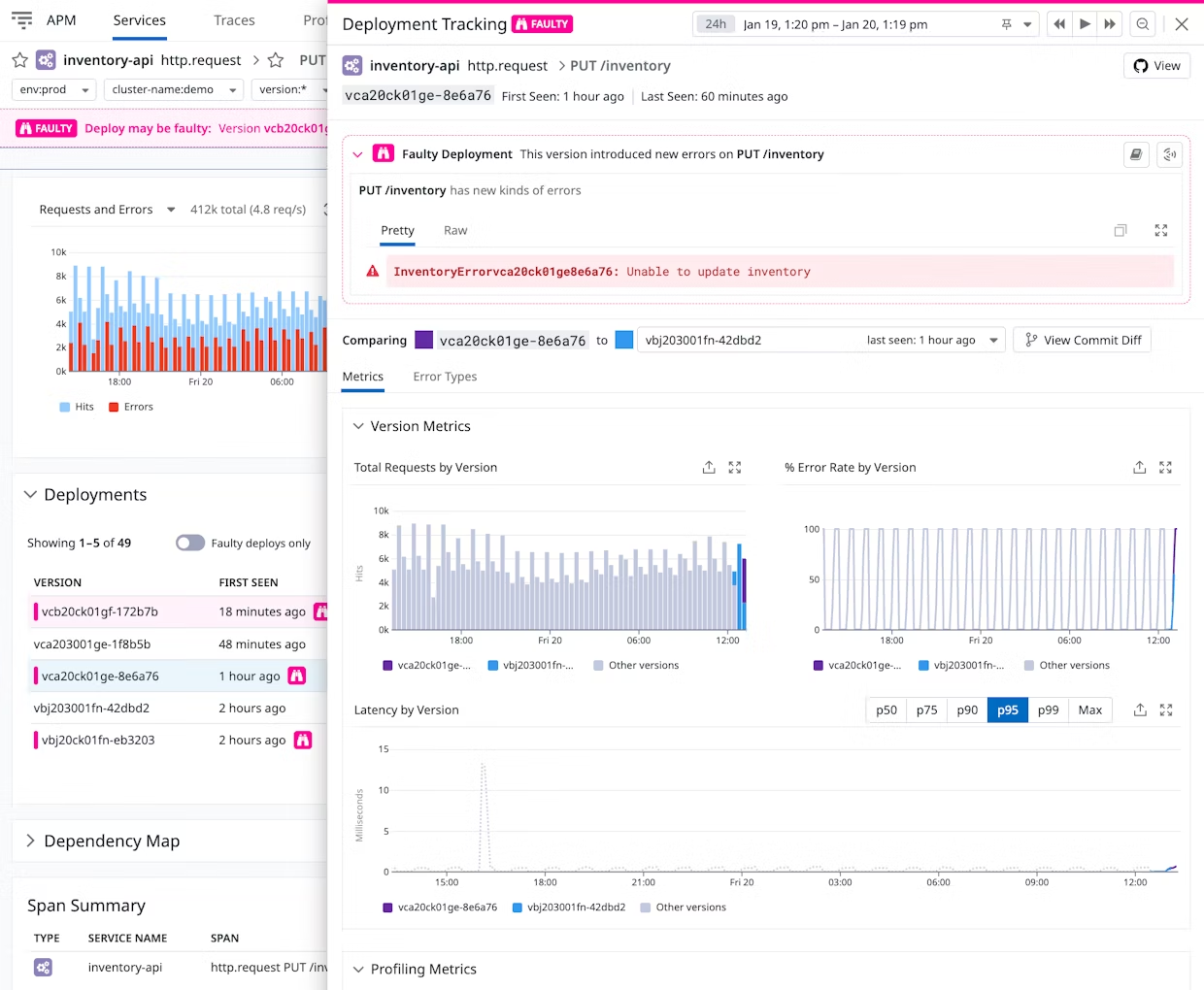Viewport: 1204px width, 990px height.
Task: Click View Commit Diff button
Action: tap(1082, 340)
